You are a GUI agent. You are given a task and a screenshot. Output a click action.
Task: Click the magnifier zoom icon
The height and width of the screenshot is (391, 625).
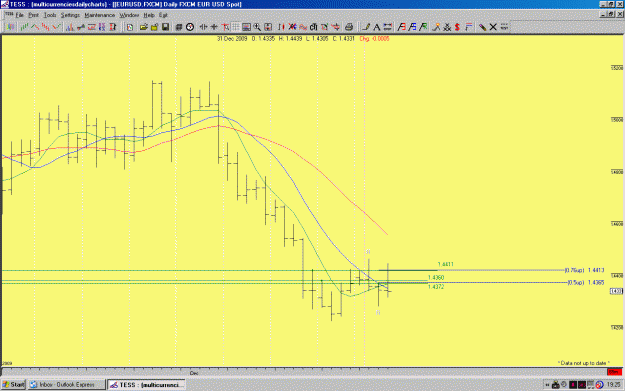click(x=257, y=27)
